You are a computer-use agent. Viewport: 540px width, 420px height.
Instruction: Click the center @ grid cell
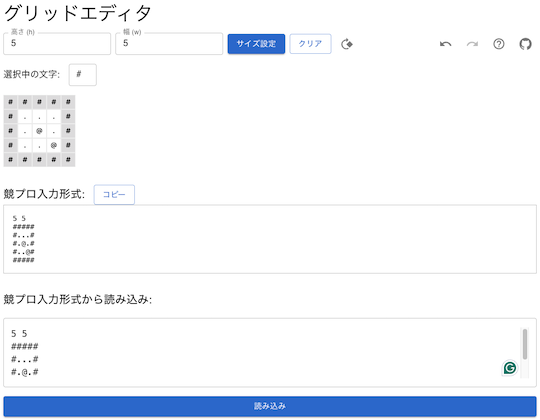(x=39, y=131)
